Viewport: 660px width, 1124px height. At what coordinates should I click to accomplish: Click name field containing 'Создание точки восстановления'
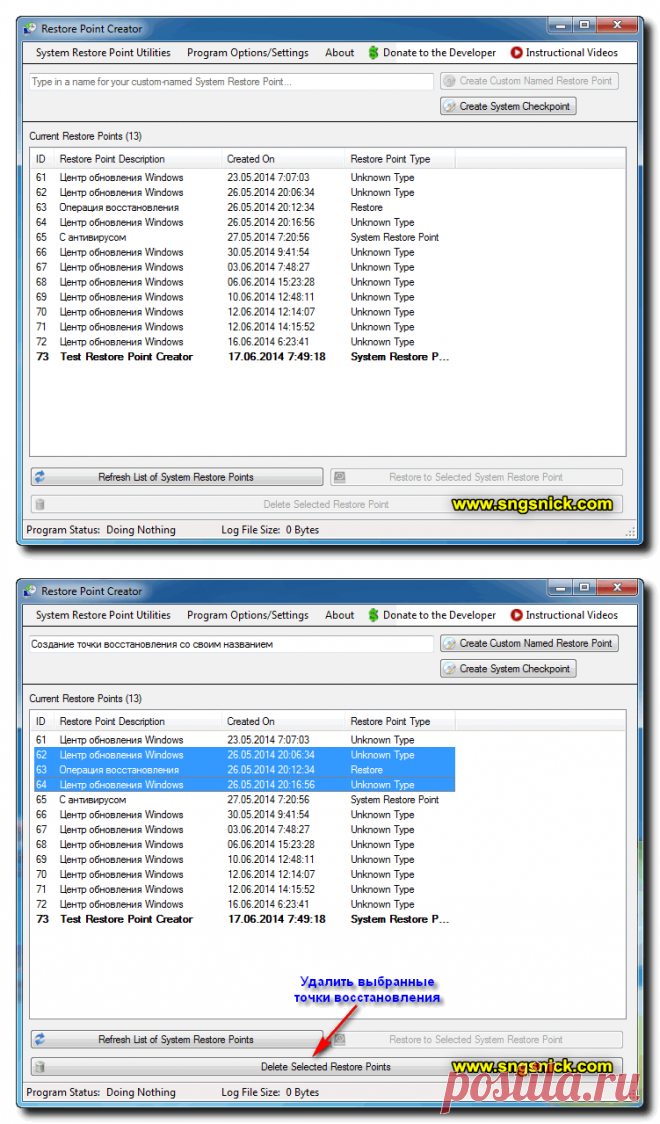coord(231,644)
